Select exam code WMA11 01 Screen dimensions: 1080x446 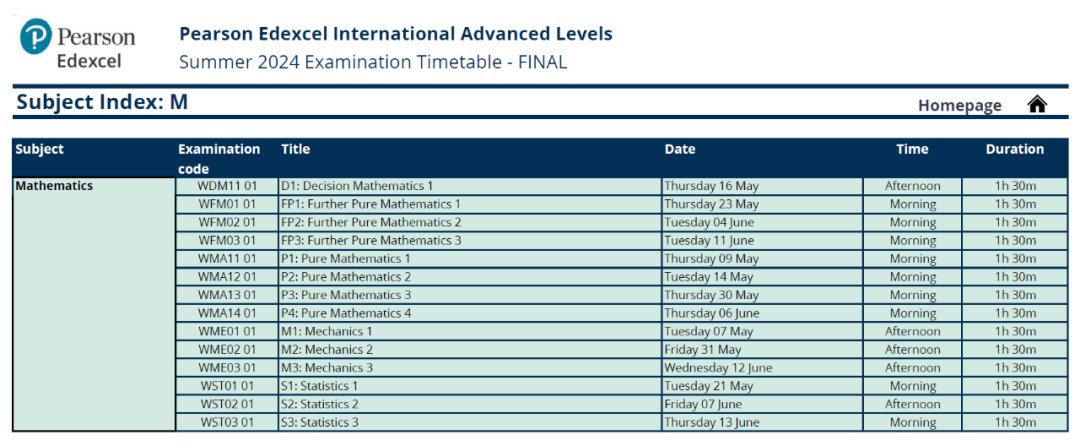(x=227, y=259)
